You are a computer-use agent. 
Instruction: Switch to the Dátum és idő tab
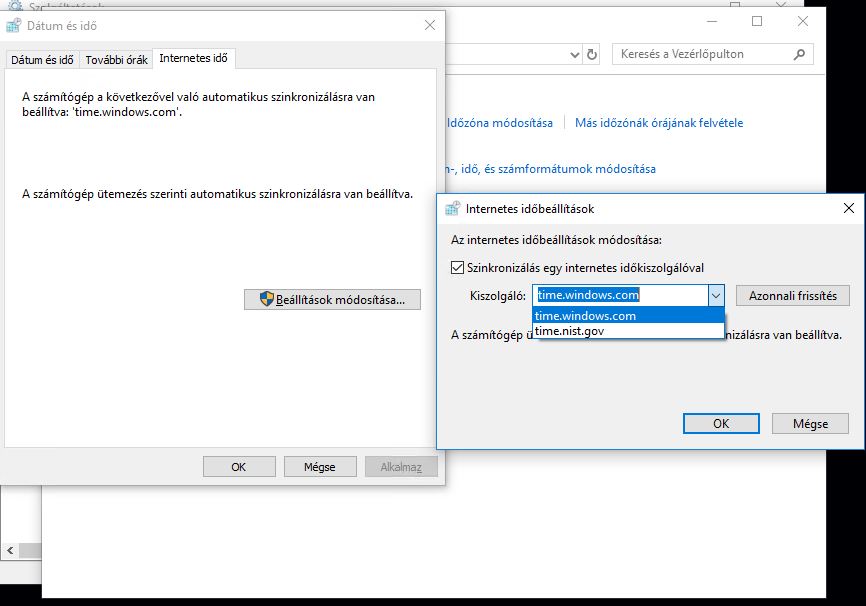coord(43,60)
